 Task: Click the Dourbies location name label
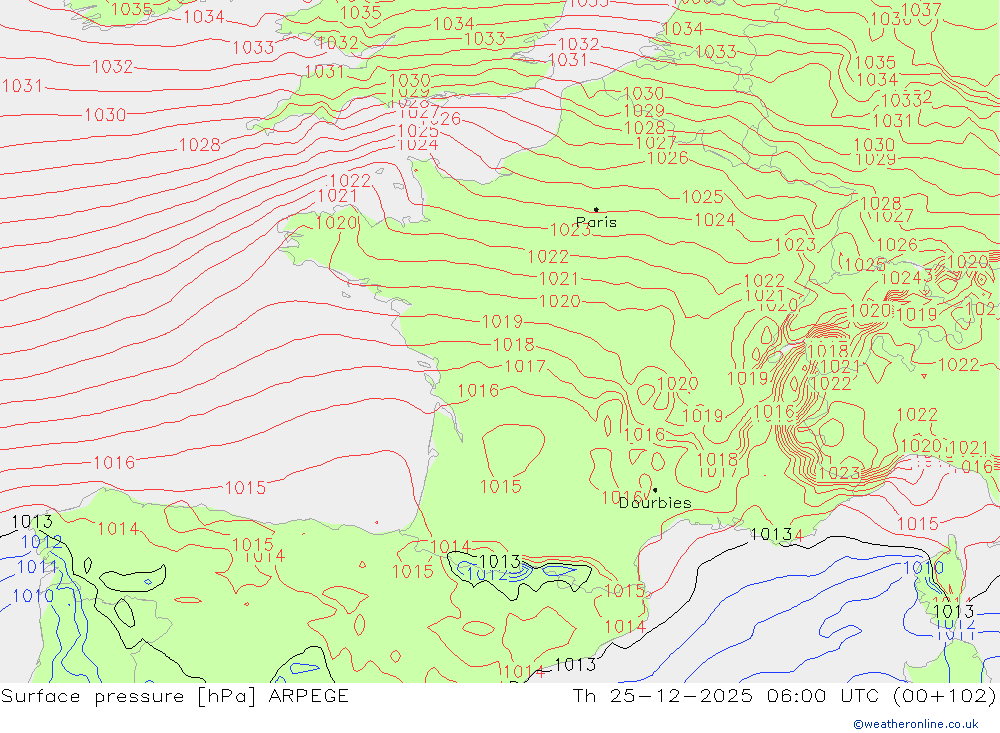(x=655, y=503)
